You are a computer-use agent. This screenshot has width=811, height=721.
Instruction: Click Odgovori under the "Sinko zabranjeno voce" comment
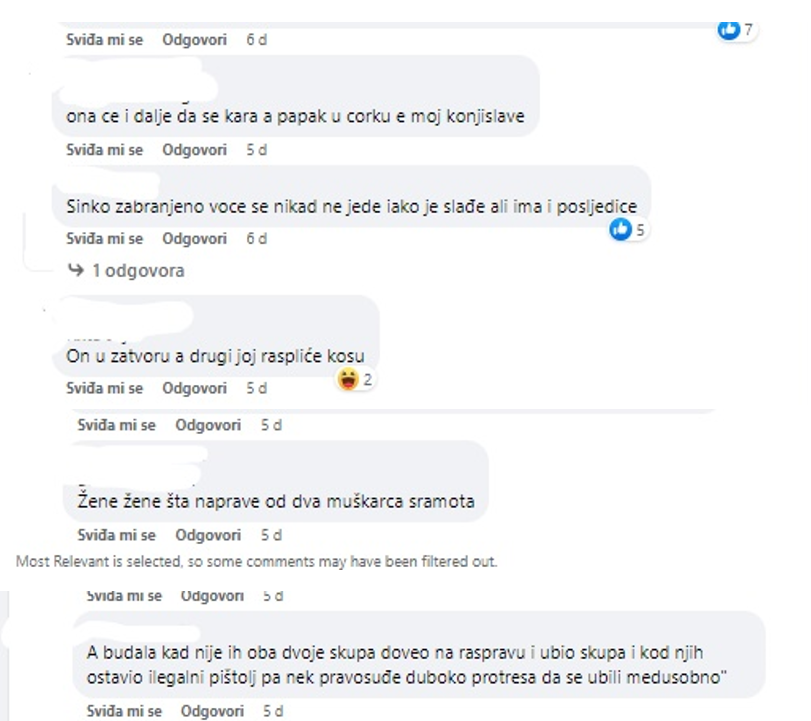click(x=194, y=238)
